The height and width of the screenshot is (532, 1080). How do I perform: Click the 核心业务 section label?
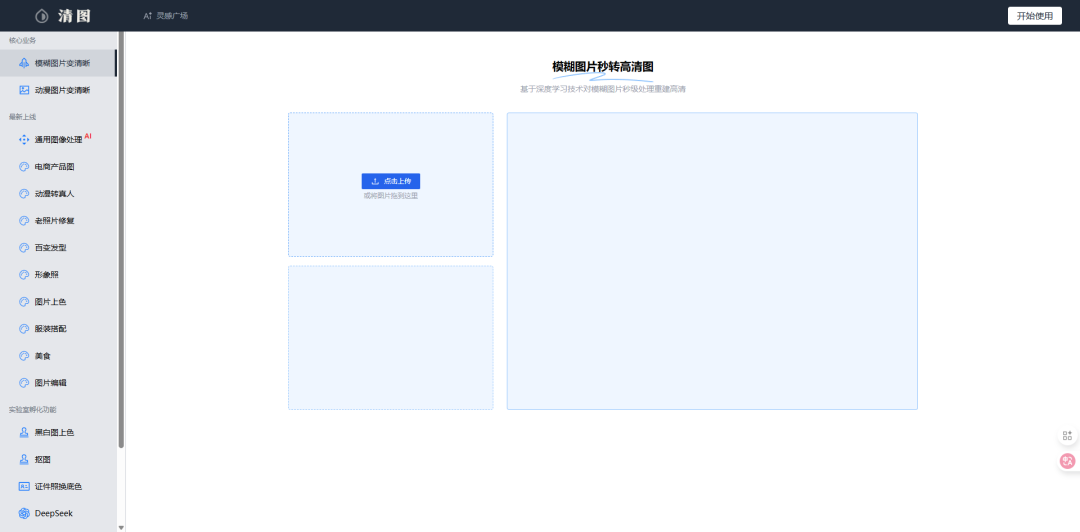22,40
